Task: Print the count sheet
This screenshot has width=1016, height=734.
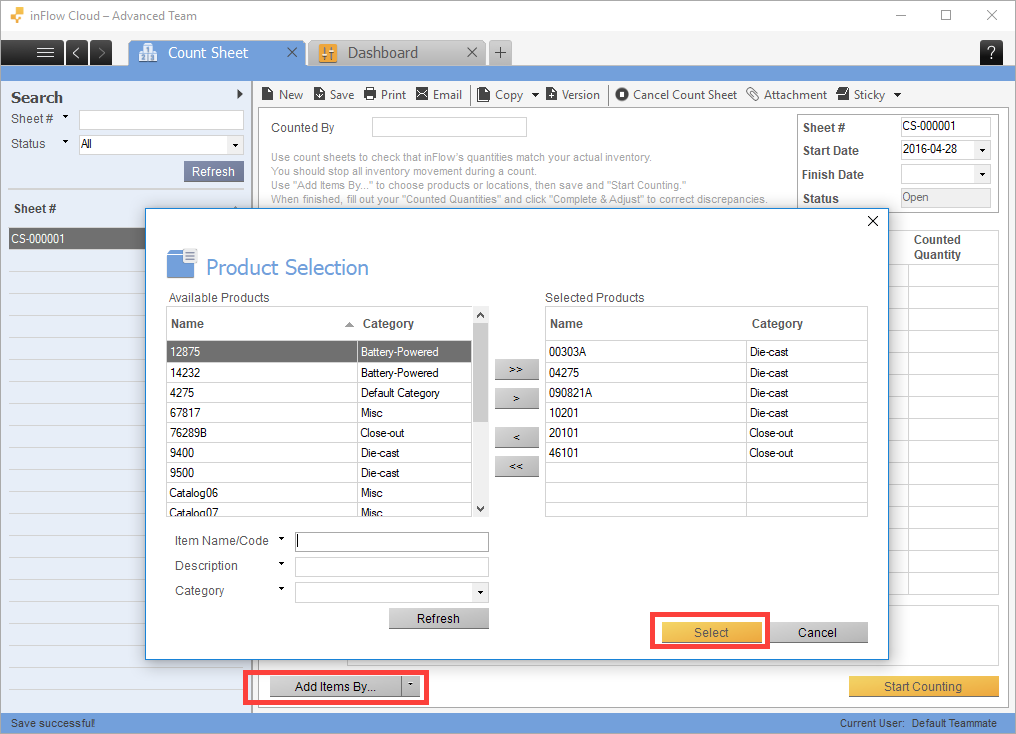Action: pos(385,95)
